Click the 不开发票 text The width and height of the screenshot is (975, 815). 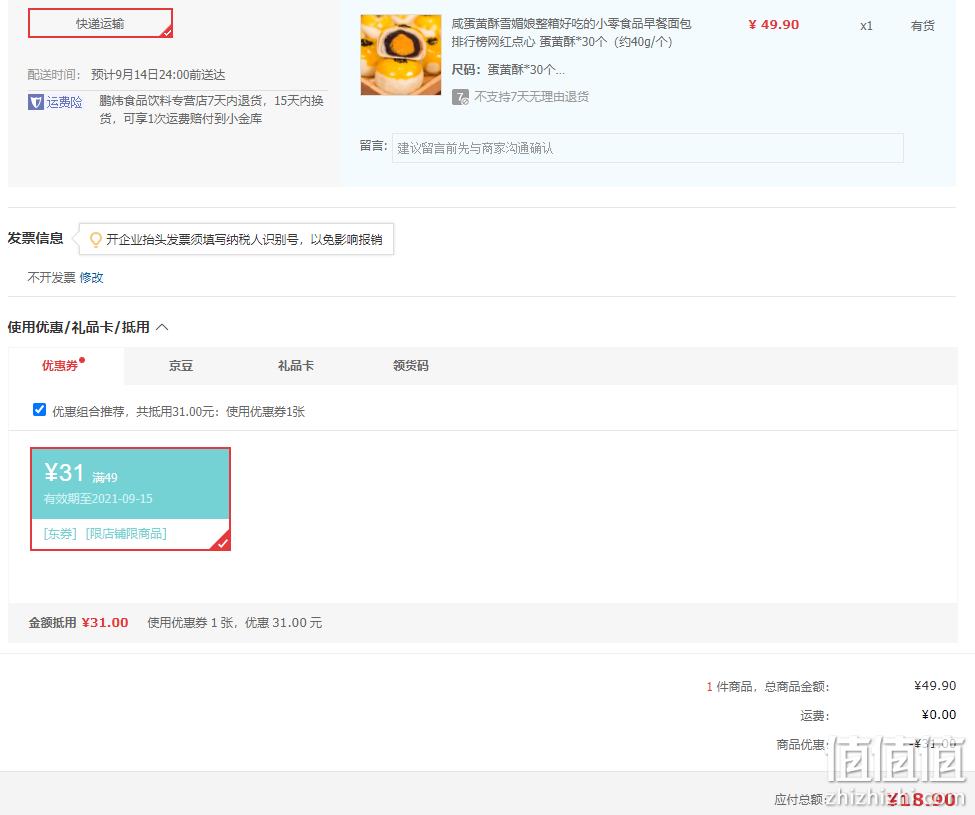[x=52, y=277]
